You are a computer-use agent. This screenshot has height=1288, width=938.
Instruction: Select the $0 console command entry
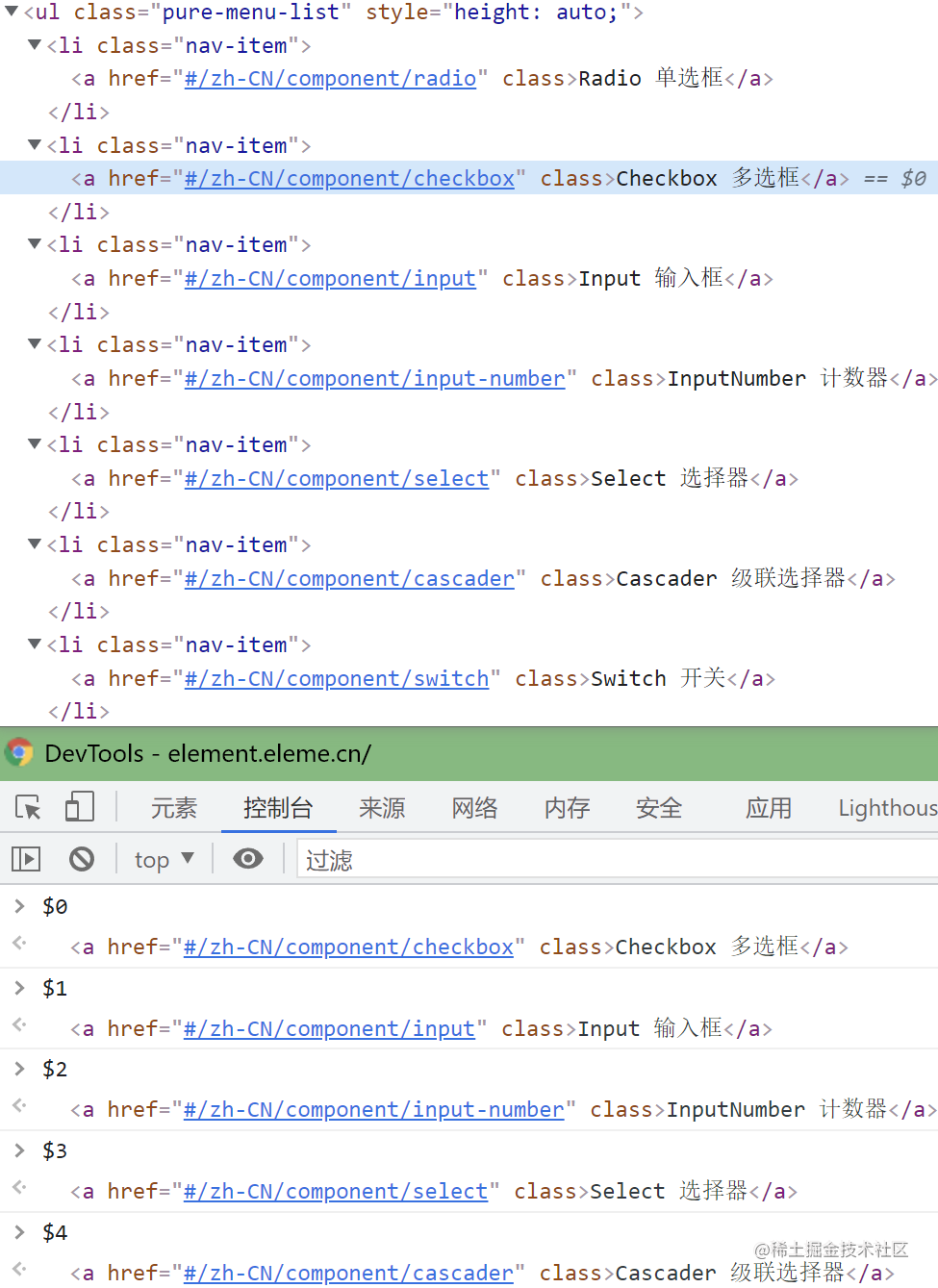coord(55,906)
